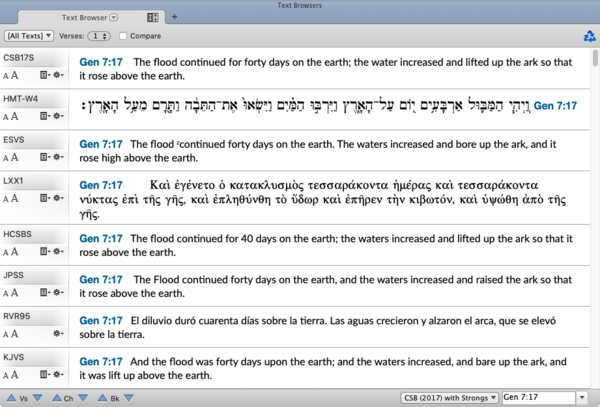Click the Gen 7:17 link in ESVS row

click(x=101, y=144)
